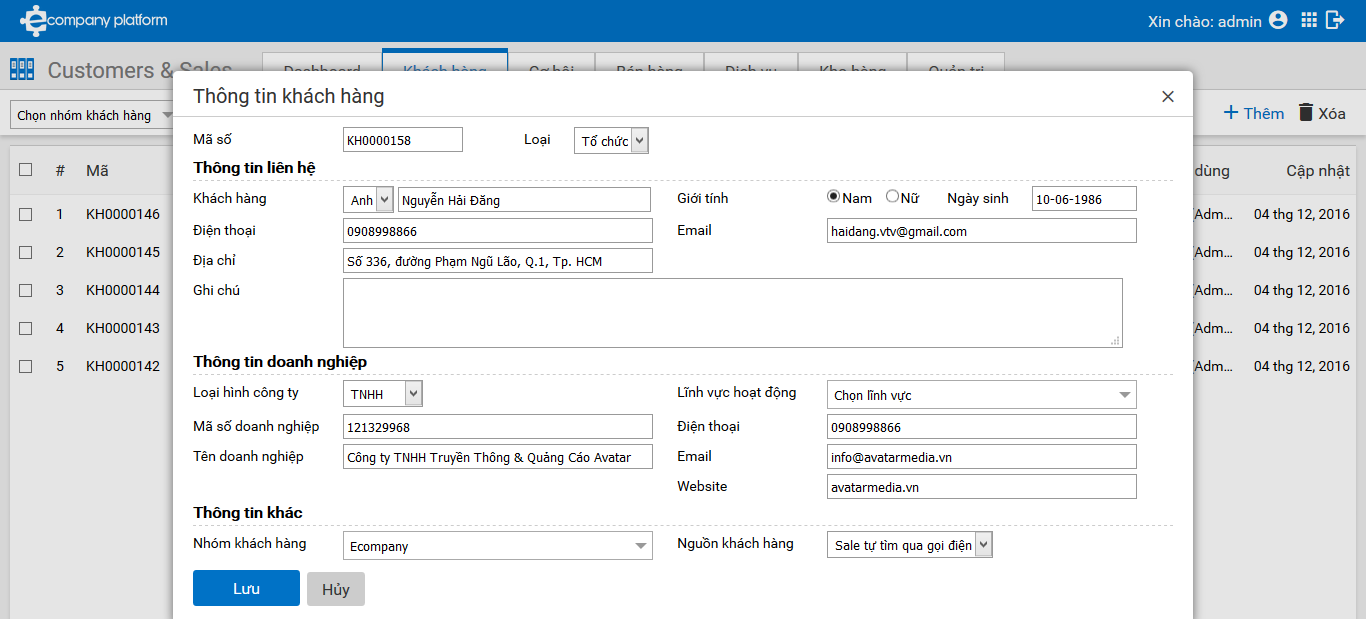Click the haidang.vtv@gmail.com email field
Image resolution: width=1366 pixels, height=619 pixels.
[x=982, y=231]
